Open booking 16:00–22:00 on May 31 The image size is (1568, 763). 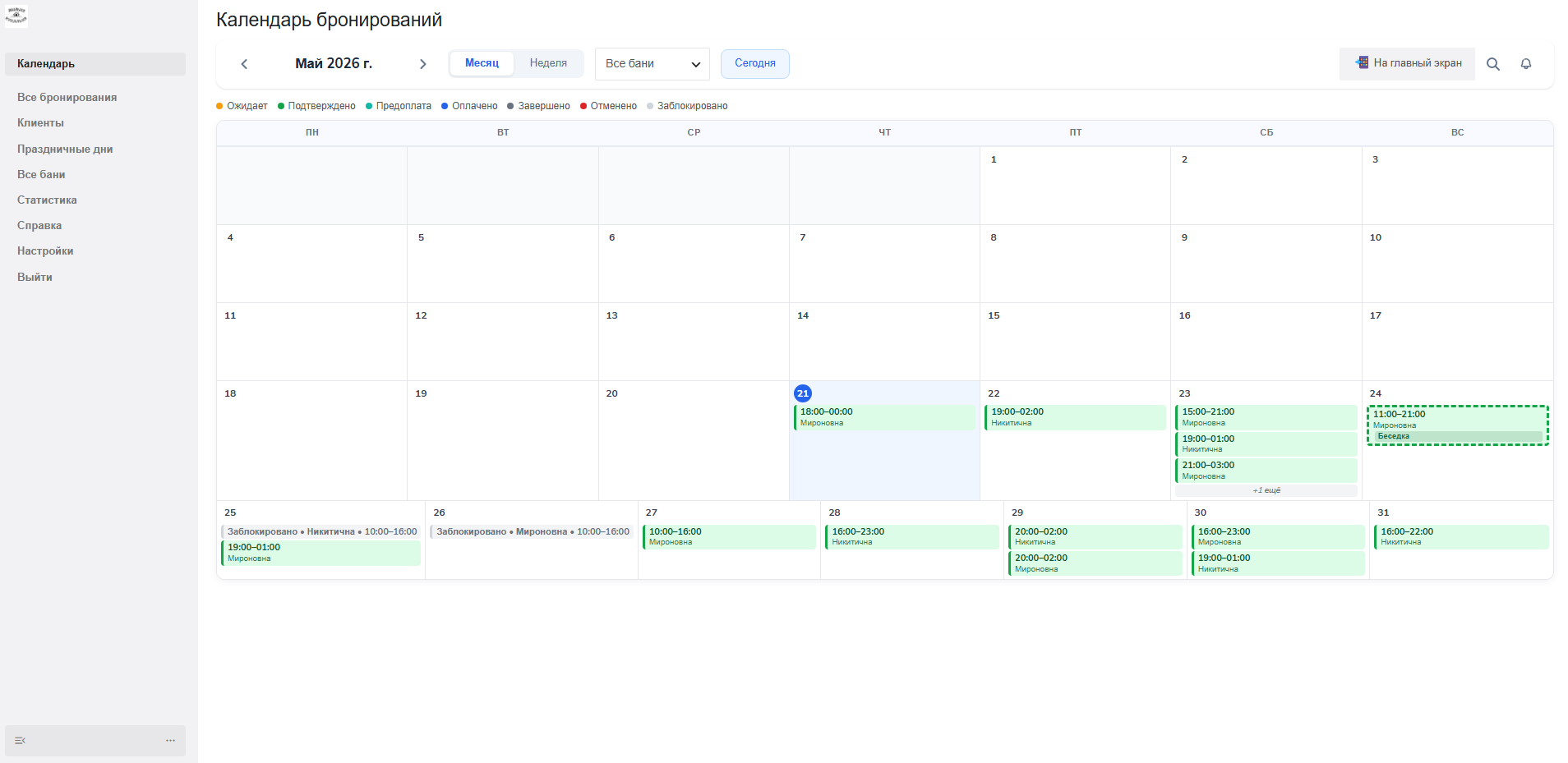click(1461, 537)
